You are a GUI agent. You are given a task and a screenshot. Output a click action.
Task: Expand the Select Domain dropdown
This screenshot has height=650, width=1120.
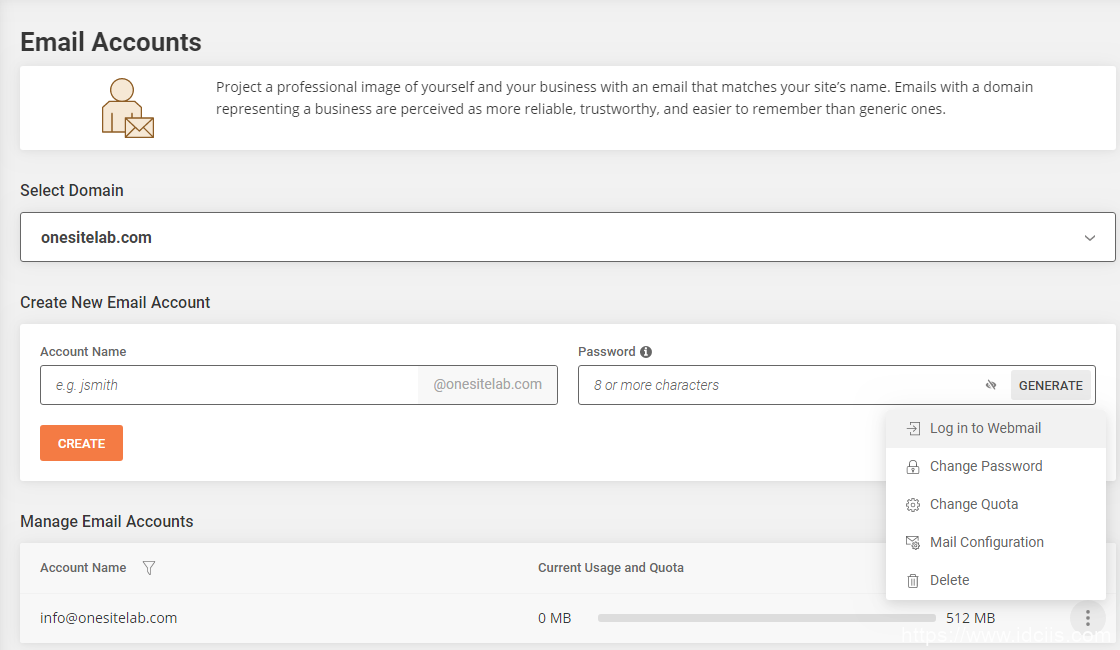click(x=567, y=238)
